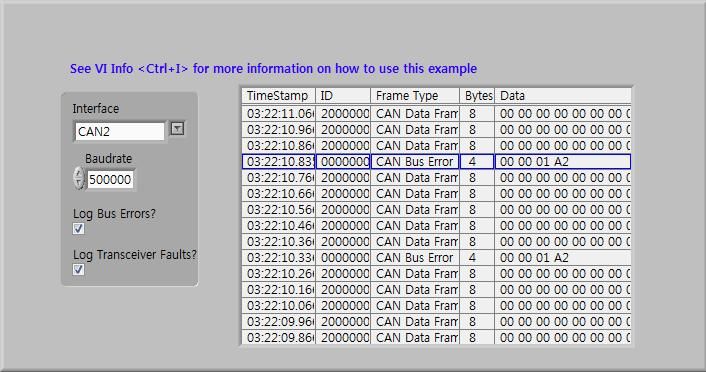Click the Bytes column header
This screenshot has width=706, height=372.
[477, 96]
